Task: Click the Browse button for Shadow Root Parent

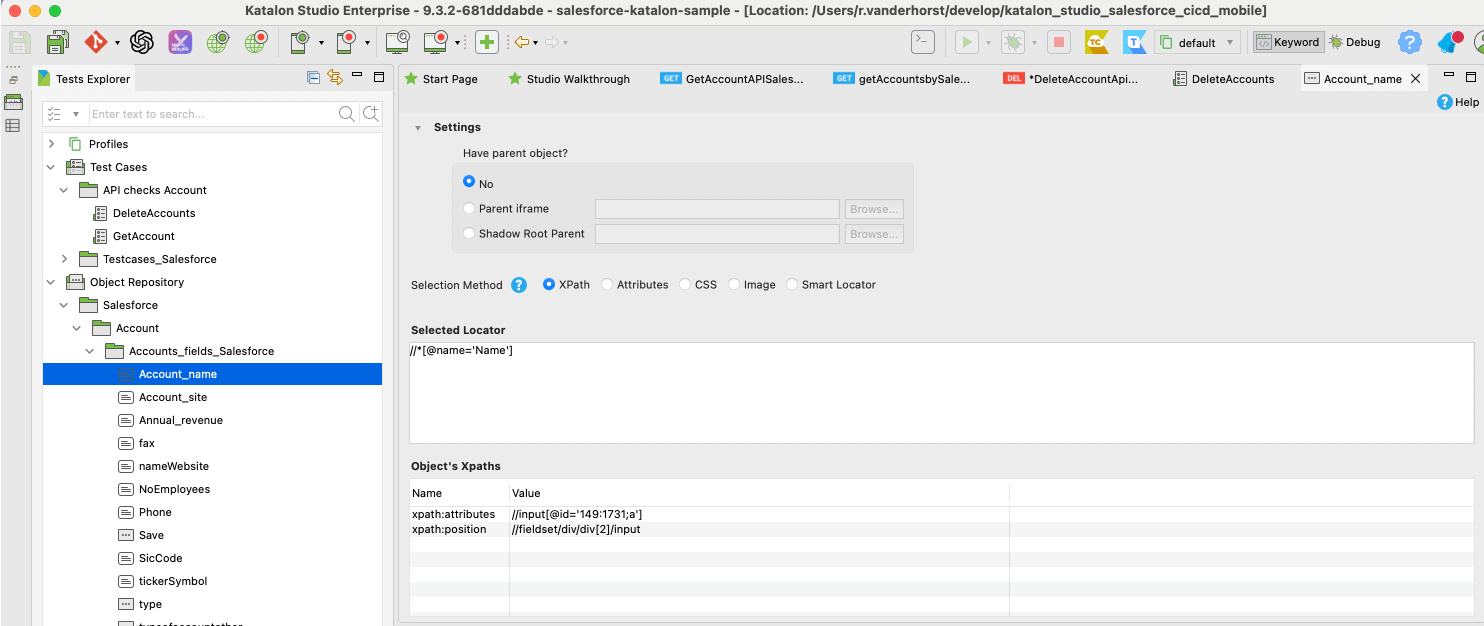Action: pyautogui.click(x=874, y=234)
